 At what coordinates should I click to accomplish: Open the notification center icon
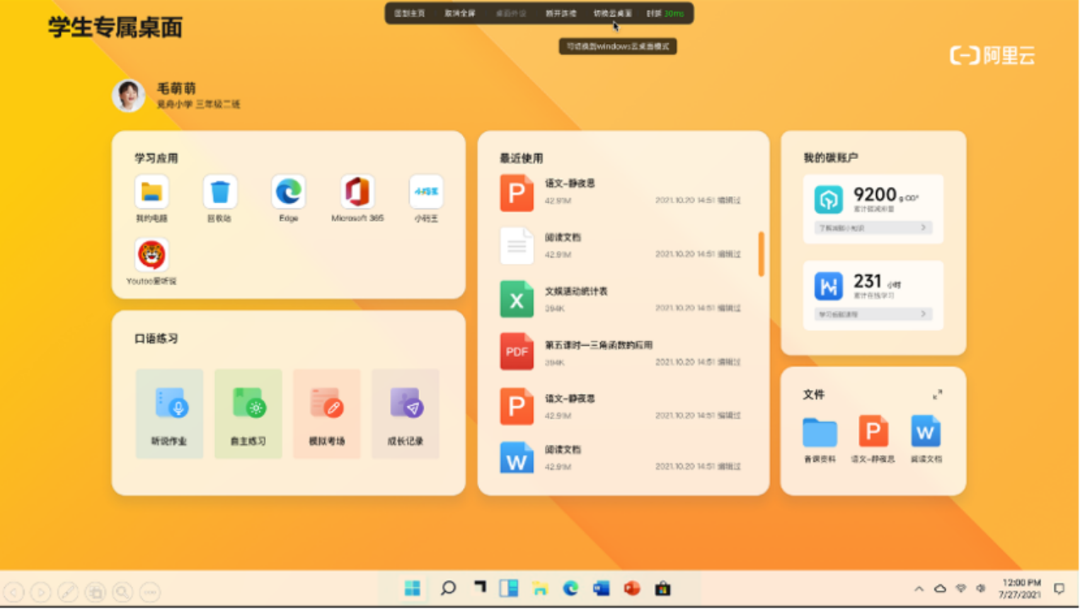pyautogui.click(x=1060, y=588)
